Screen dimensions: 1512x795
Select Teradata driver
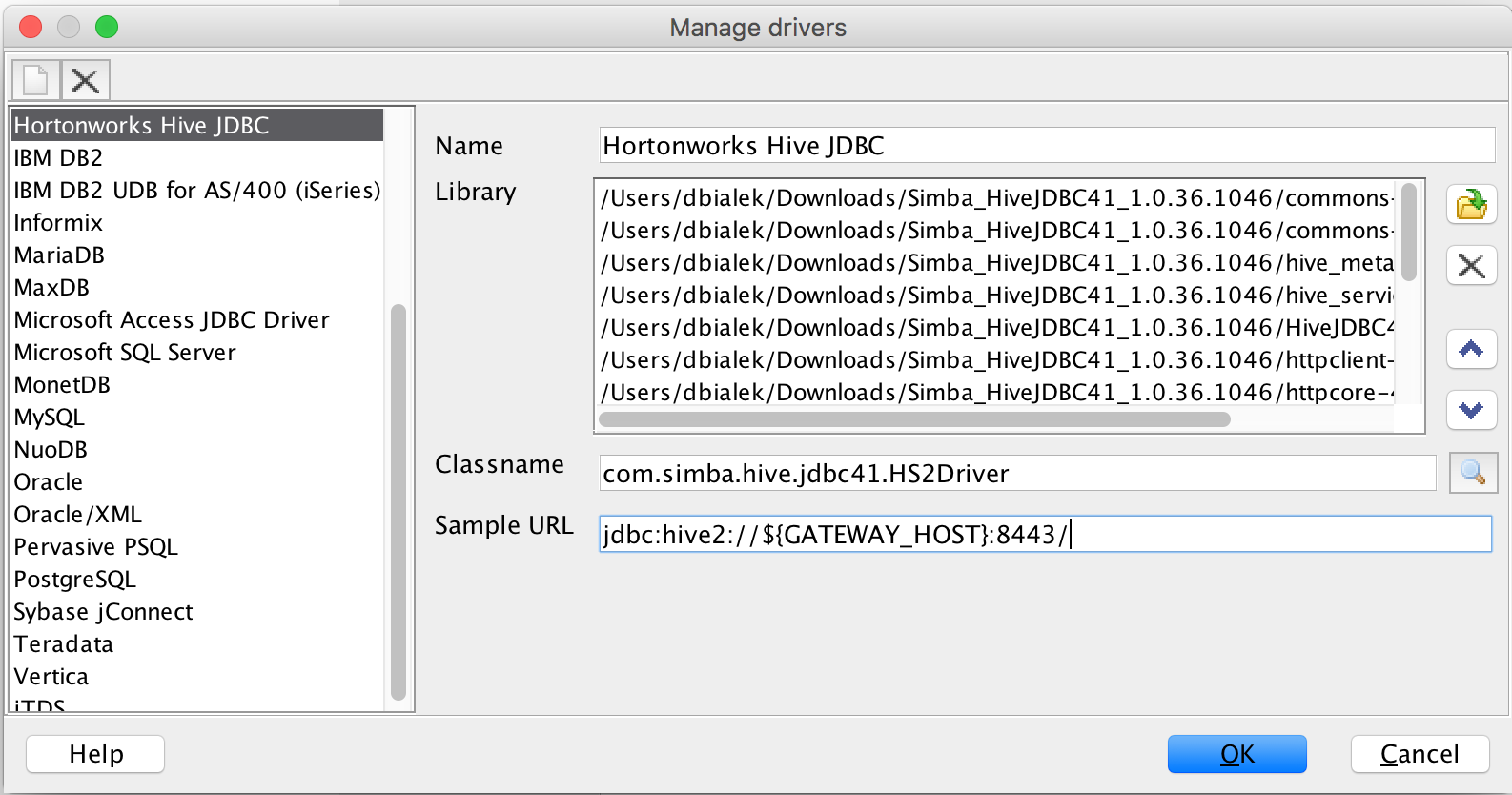[197, 643]
